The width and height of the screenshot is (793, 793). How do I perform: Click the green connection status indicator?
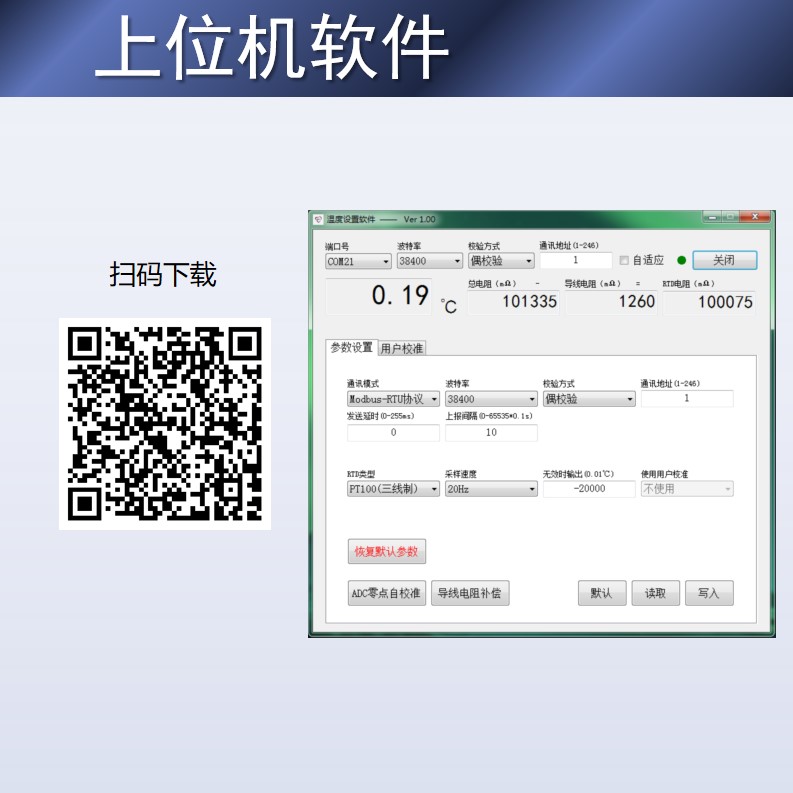681,260
